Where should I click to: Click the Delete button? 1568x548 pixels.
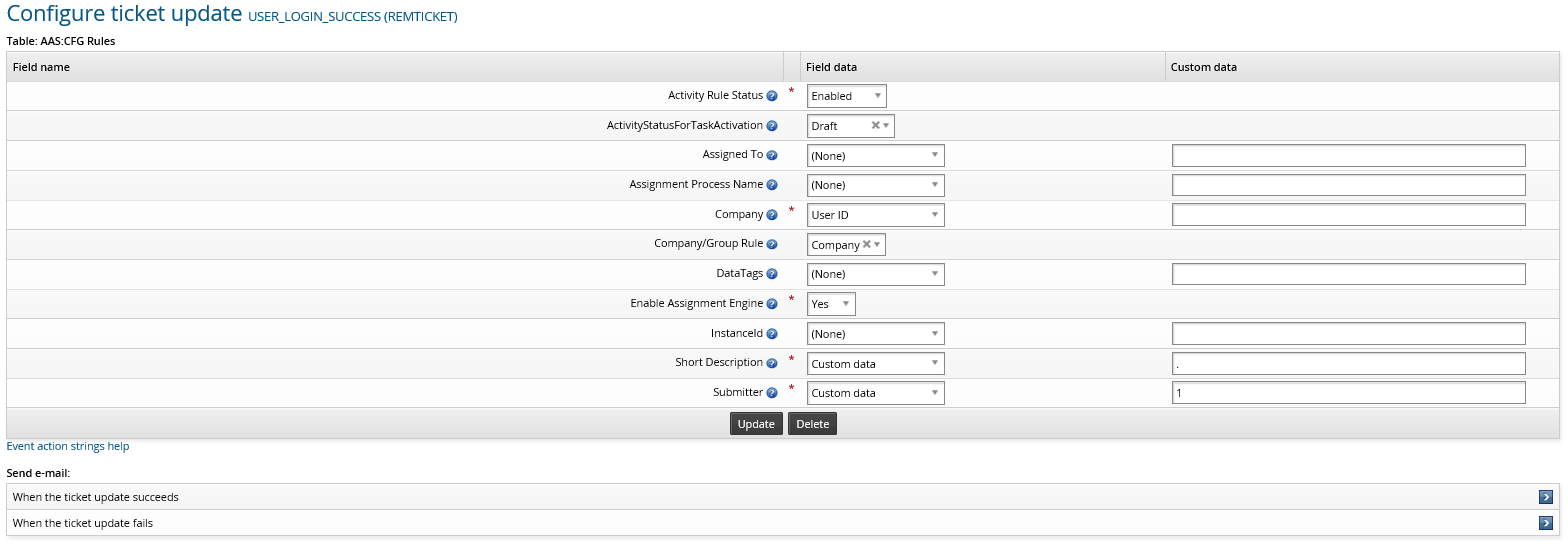click(x=812, y=424)
